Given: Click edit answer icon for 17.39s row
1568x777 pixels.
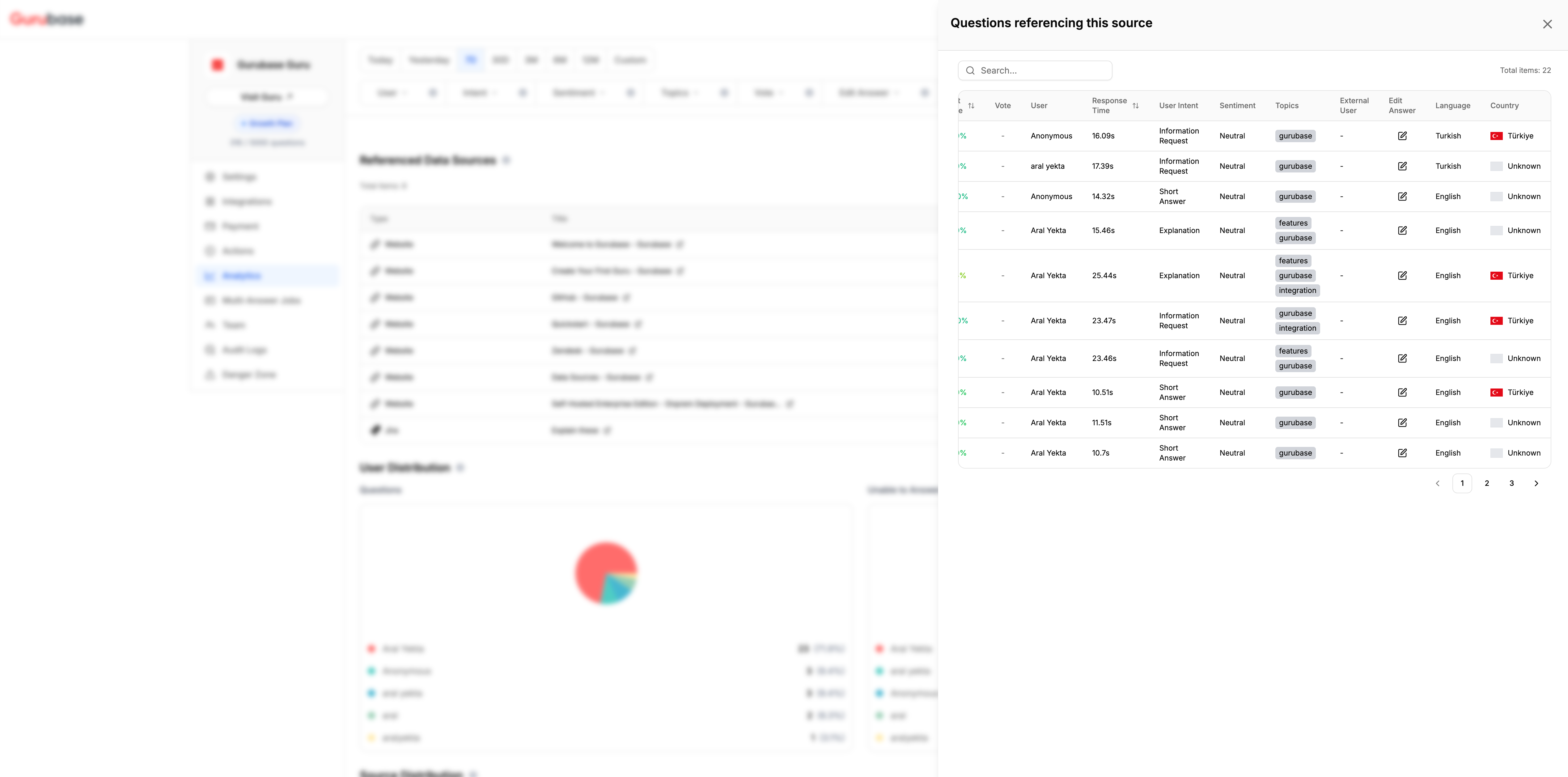Looking at the screenshot, I should 1402,166.
